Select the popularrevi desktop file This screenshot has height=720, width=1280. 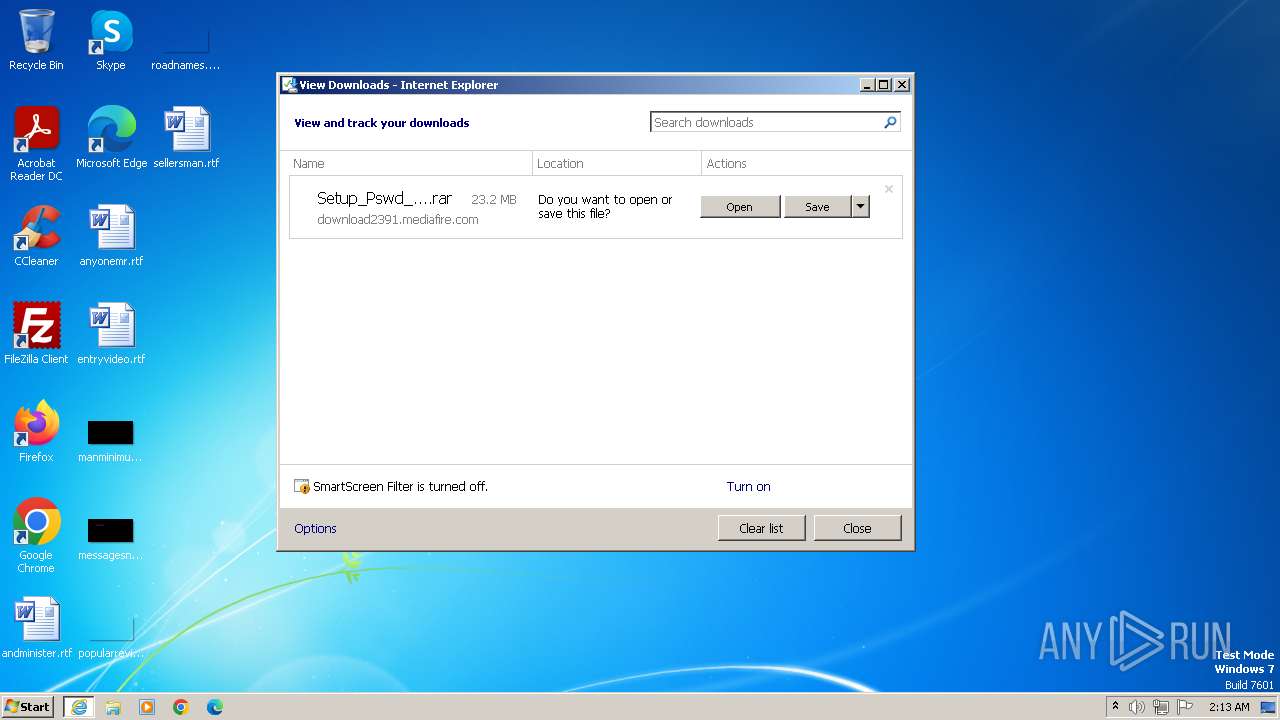(x=111, y=637)
